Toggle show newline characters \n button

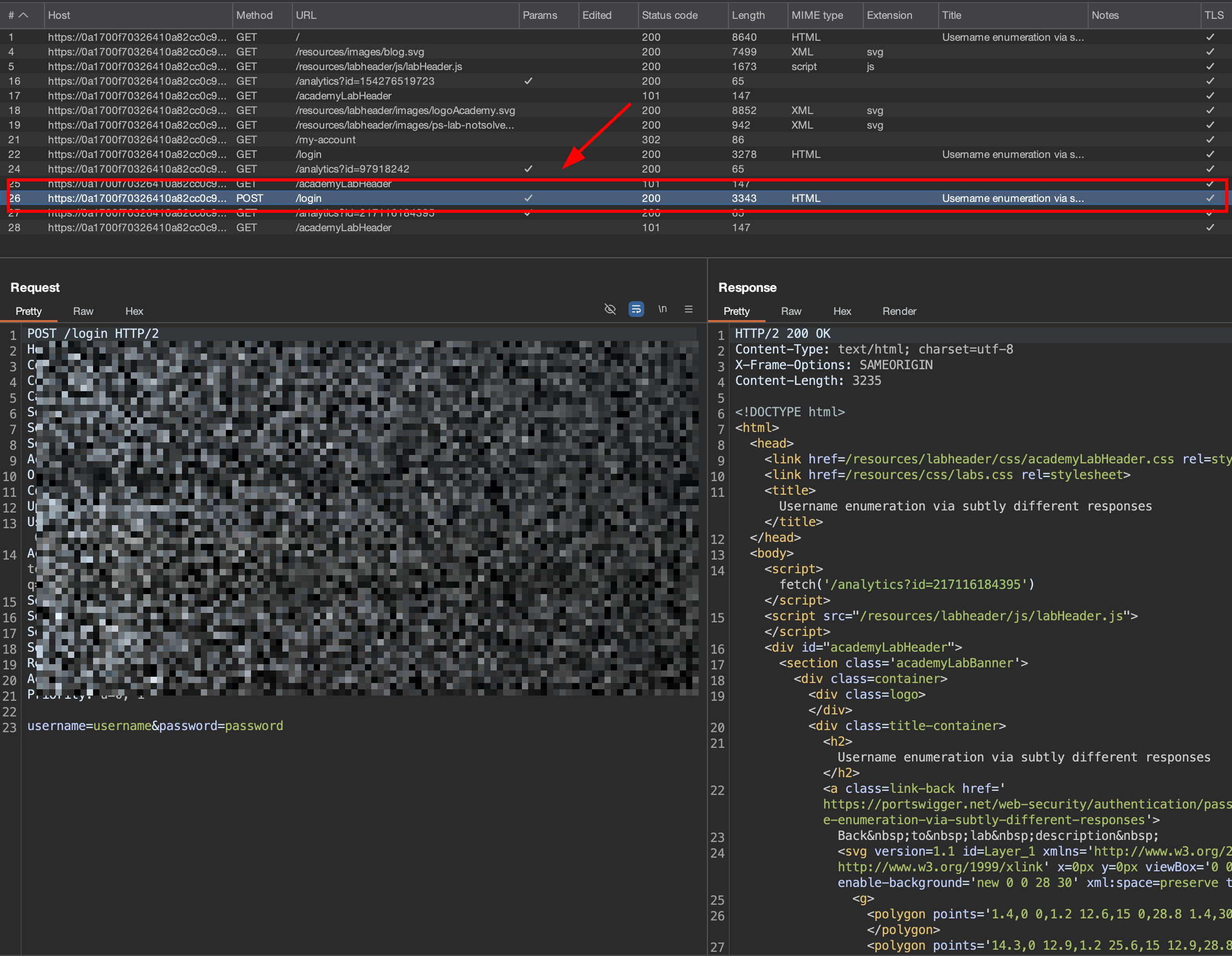pos(662,309)
